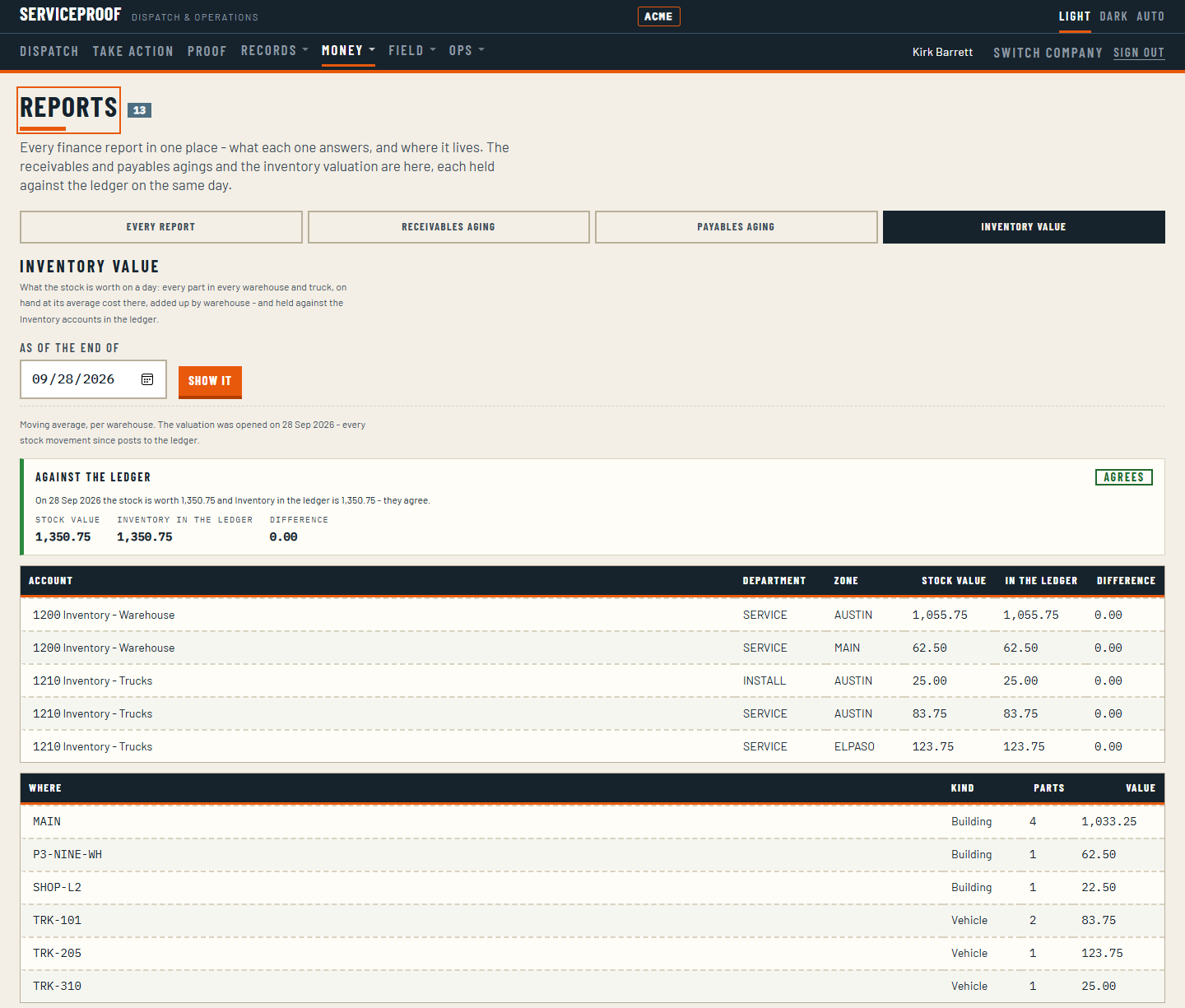Open the Field dropdown menu

point(412,50)
